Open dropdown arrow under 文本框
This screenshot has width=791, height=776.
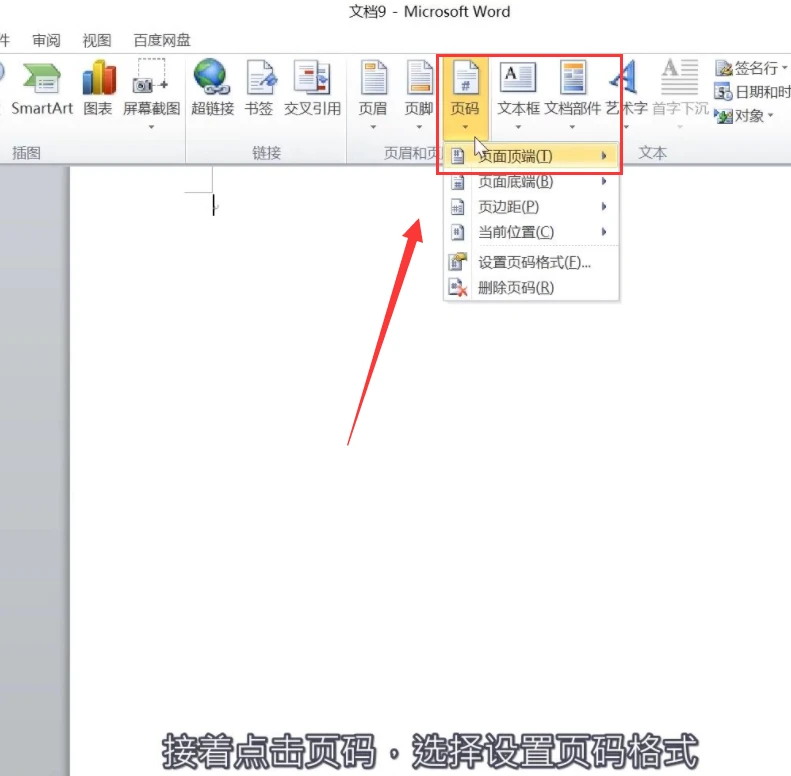point(518,127)
